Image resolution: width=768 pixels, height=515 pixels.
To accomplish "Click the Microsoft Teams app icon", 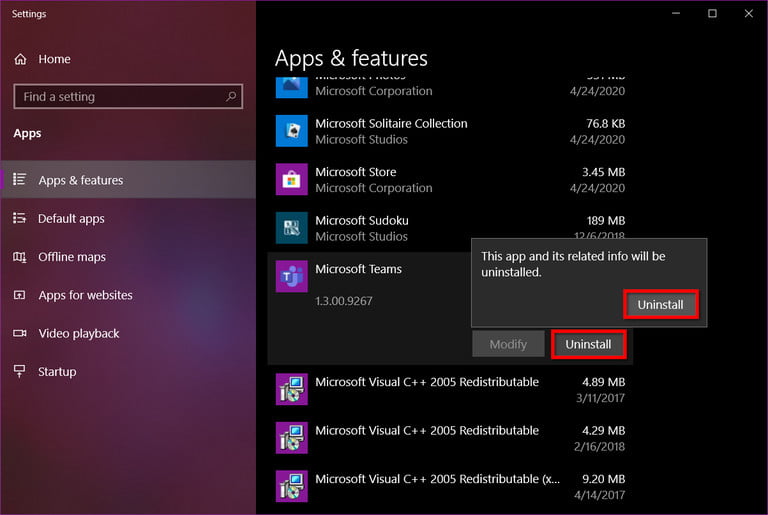I will point(291,276).
